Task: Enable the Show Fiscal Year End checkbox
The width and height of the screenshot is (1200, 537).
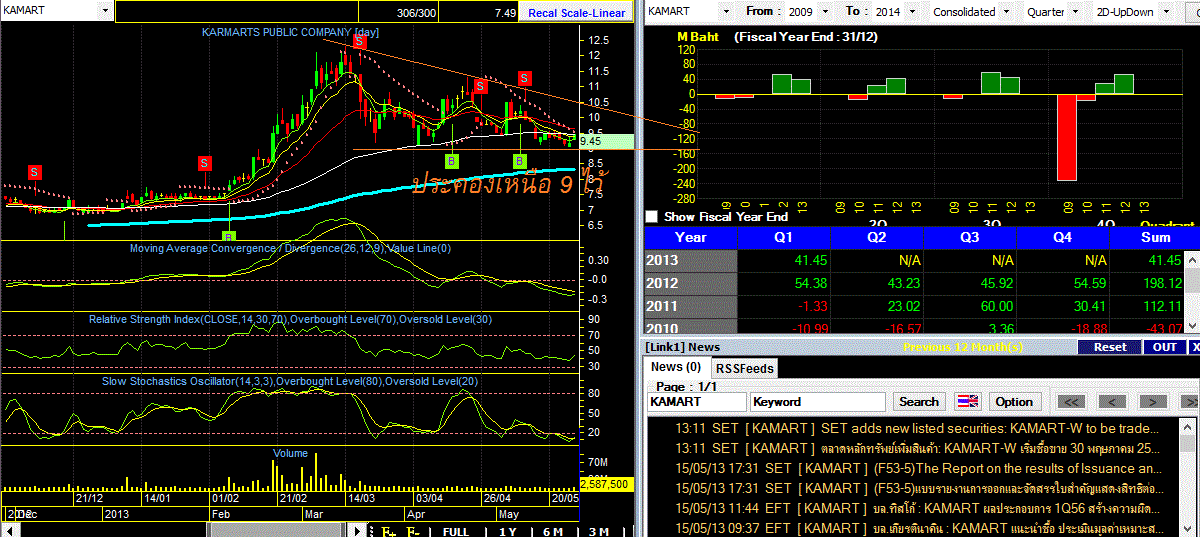Action: tap(653, 216)
